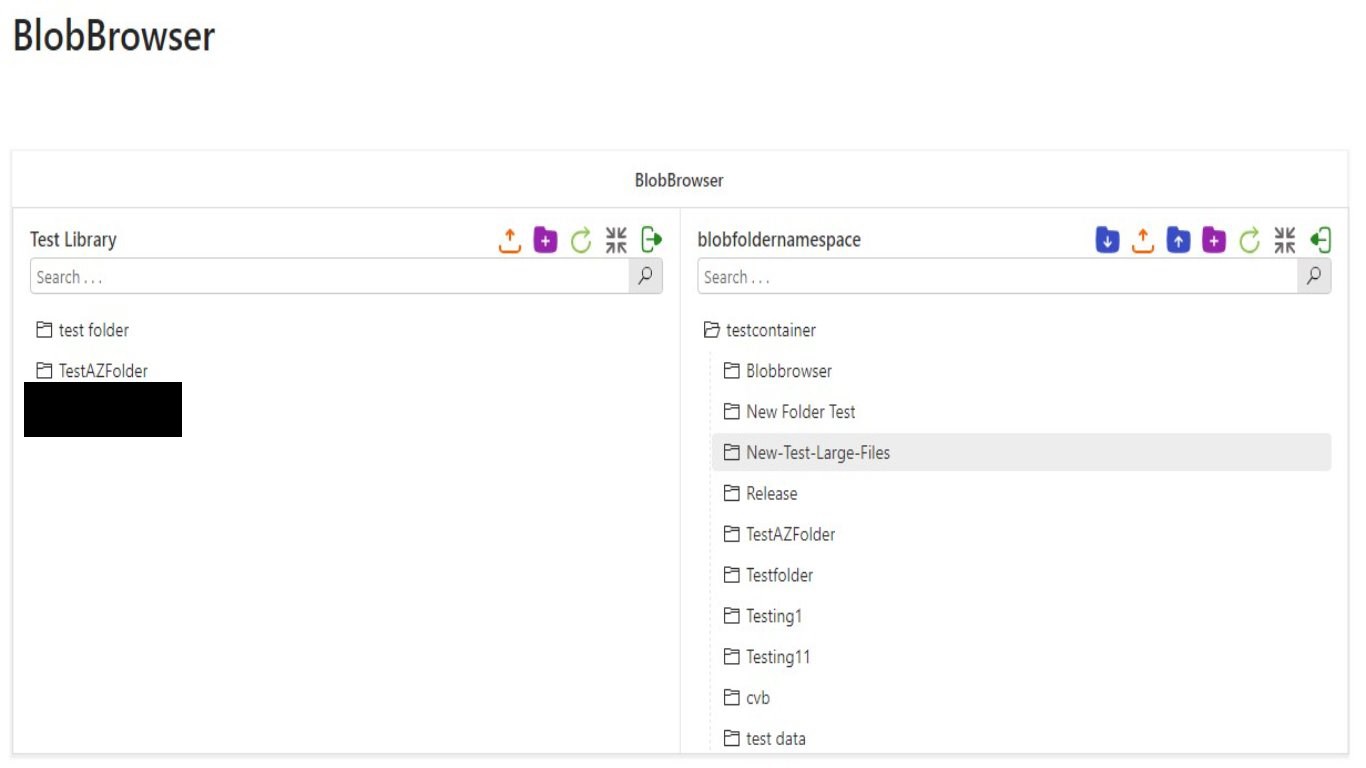Collapse all folders in Test Library
Viewport: 1366px width, 768px height.
pyautogui.click(x=616, y=240)
